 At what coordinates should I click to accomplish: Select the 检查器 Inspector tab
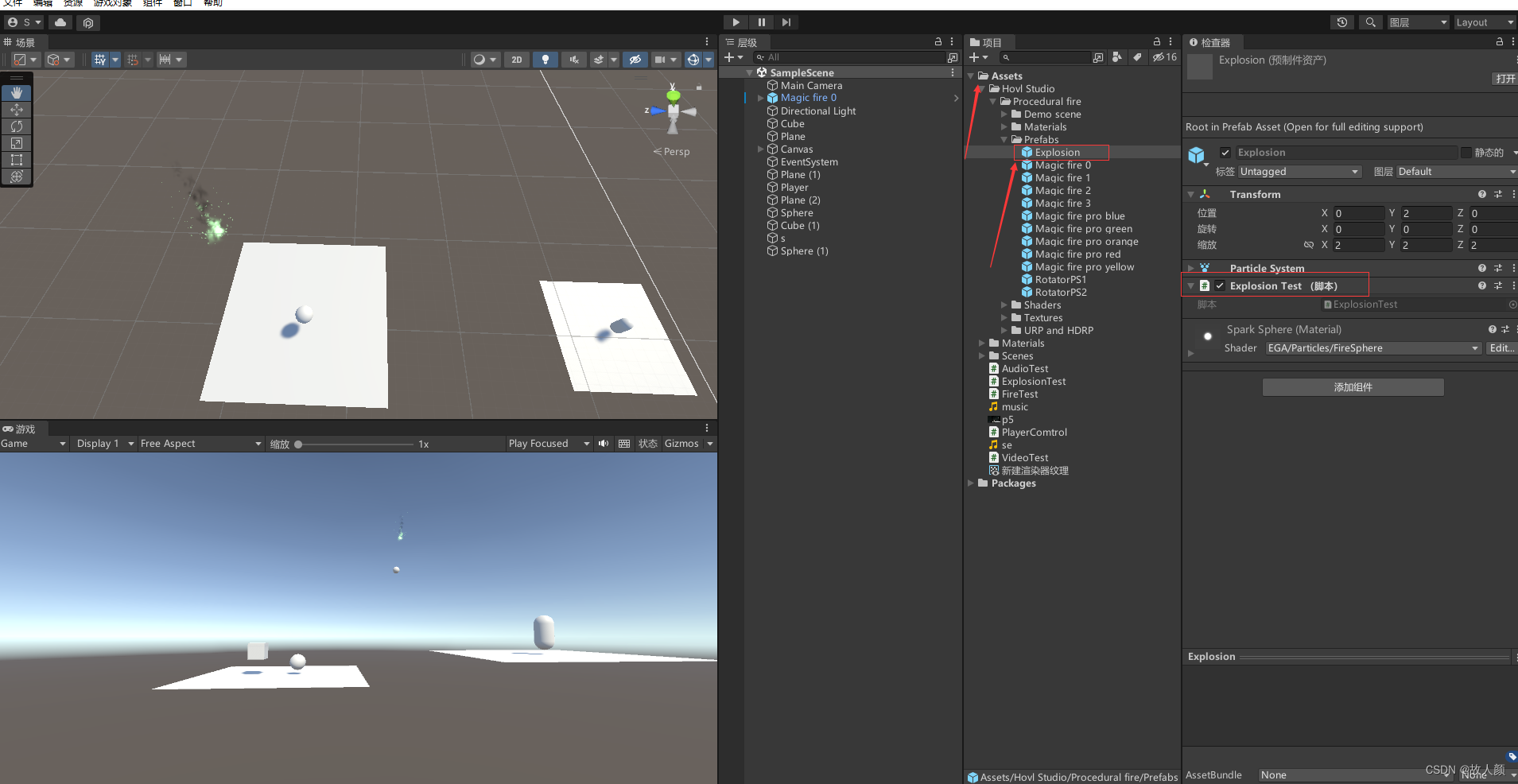click(1210, 42)
